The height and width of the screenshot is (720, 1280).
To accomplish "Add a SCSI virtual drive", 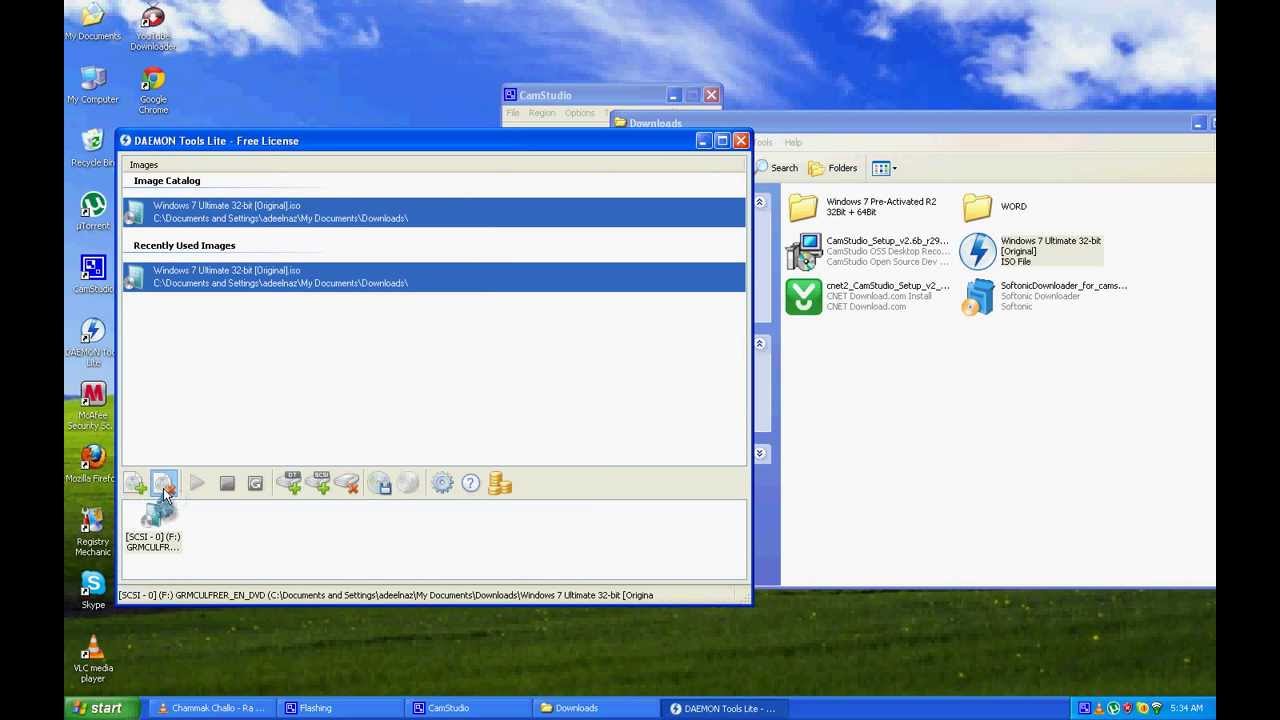I will pos(319,483).
